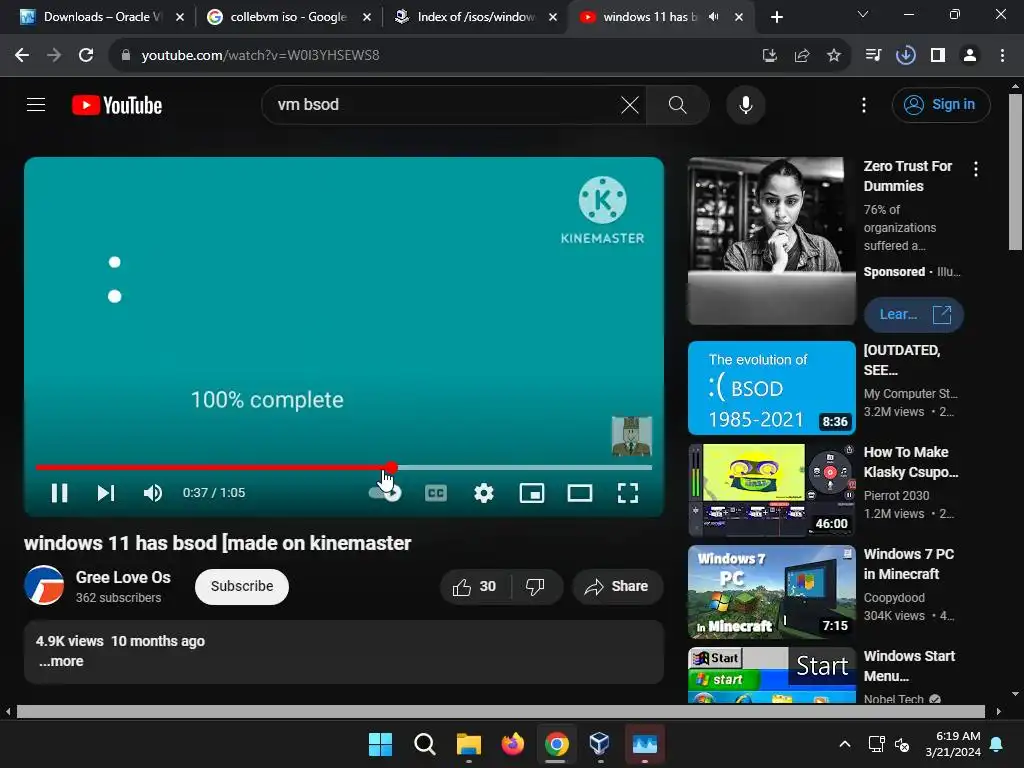
Task: Show hidden system tray icons
Action: pos(844,744)
